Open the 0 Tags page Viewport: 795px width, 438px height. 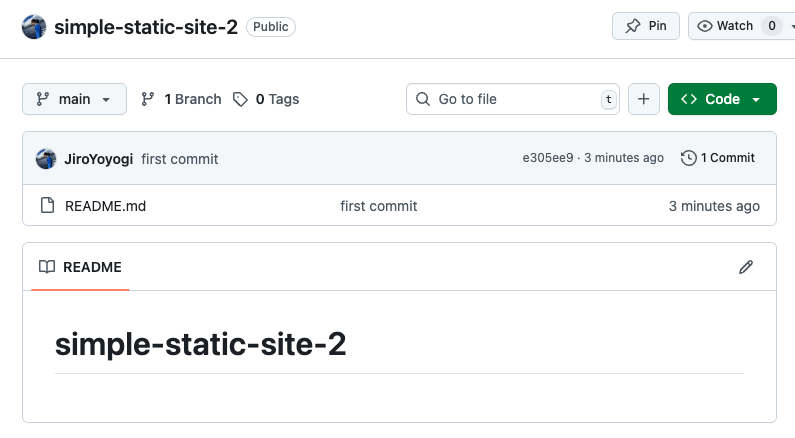coord(277,99)
